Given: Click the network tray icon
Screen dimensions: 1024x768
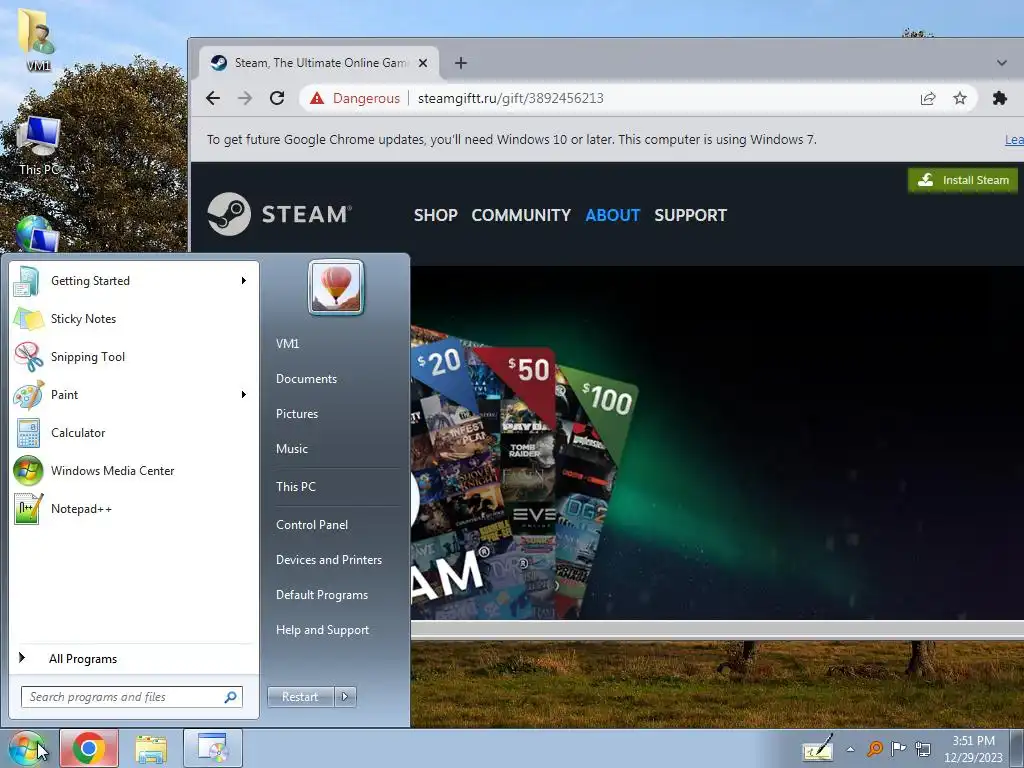Looking at the screenshot, I should click(x=923, y=748).
